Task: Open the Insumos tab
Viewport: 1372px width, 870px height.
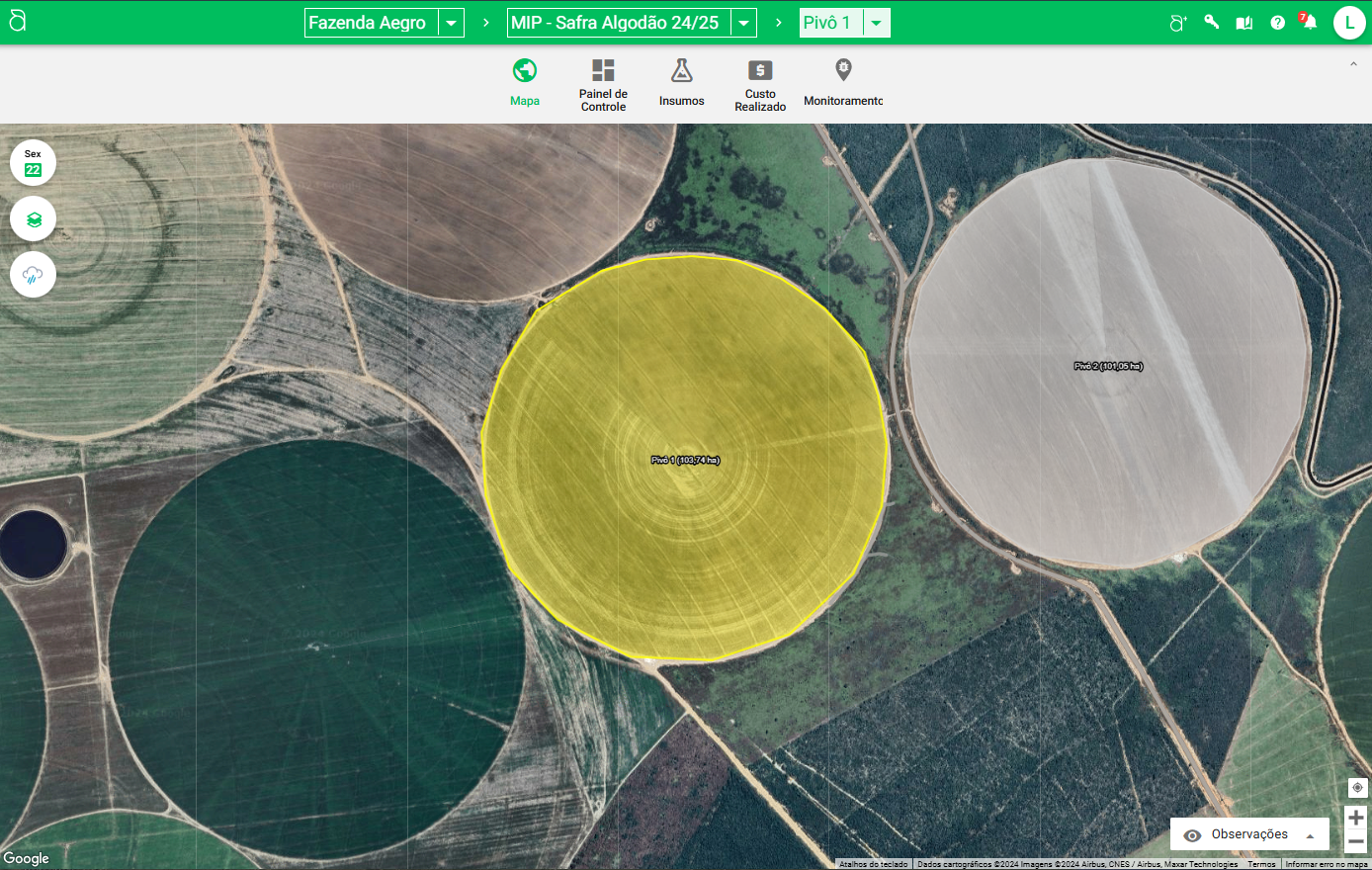Action: [681, 84]
